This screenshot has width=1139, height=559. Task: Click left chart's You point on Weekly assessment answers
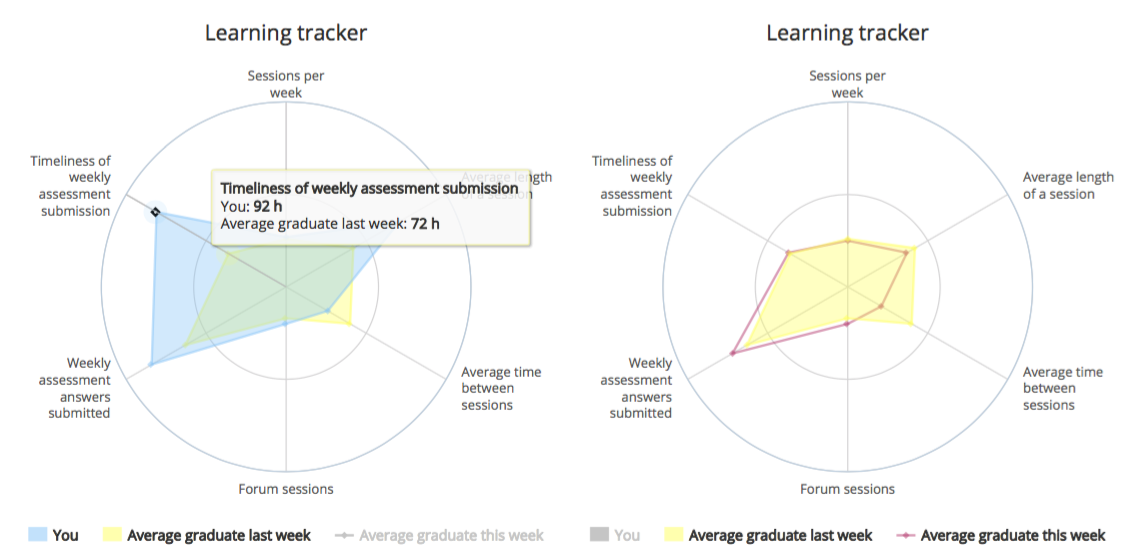click(x=151, y=365)
